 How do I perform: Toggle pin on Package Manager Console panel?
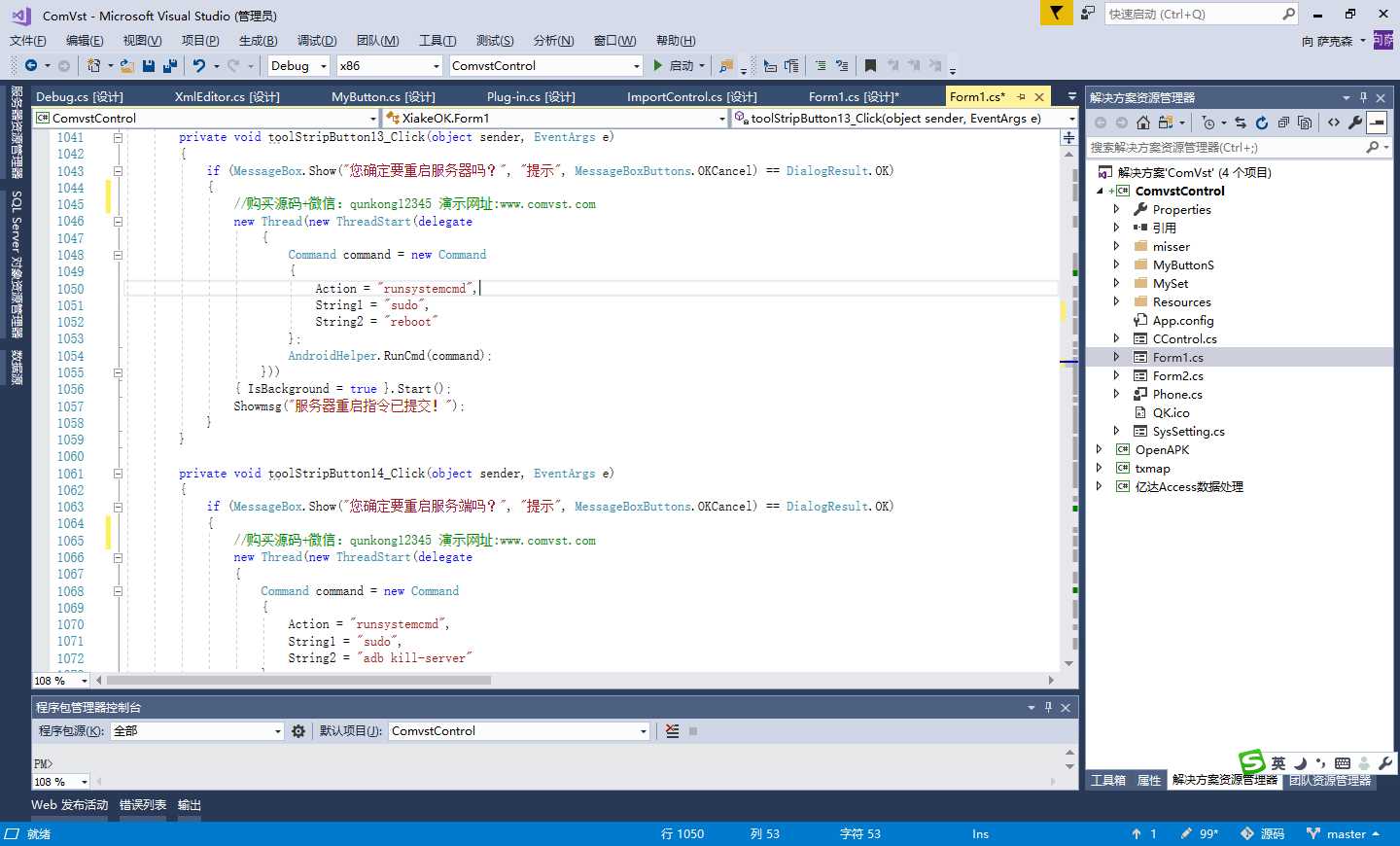[x=1048, y=707]
